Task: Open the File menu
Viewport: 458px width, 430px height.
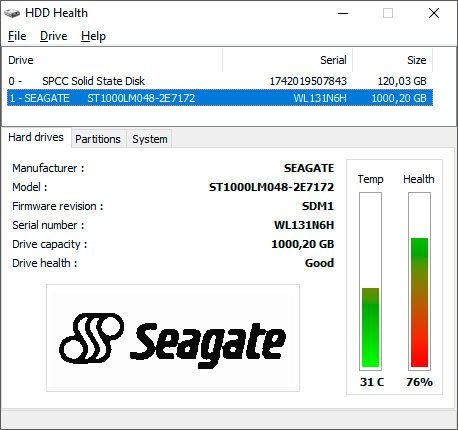Action: click(17, 36)
